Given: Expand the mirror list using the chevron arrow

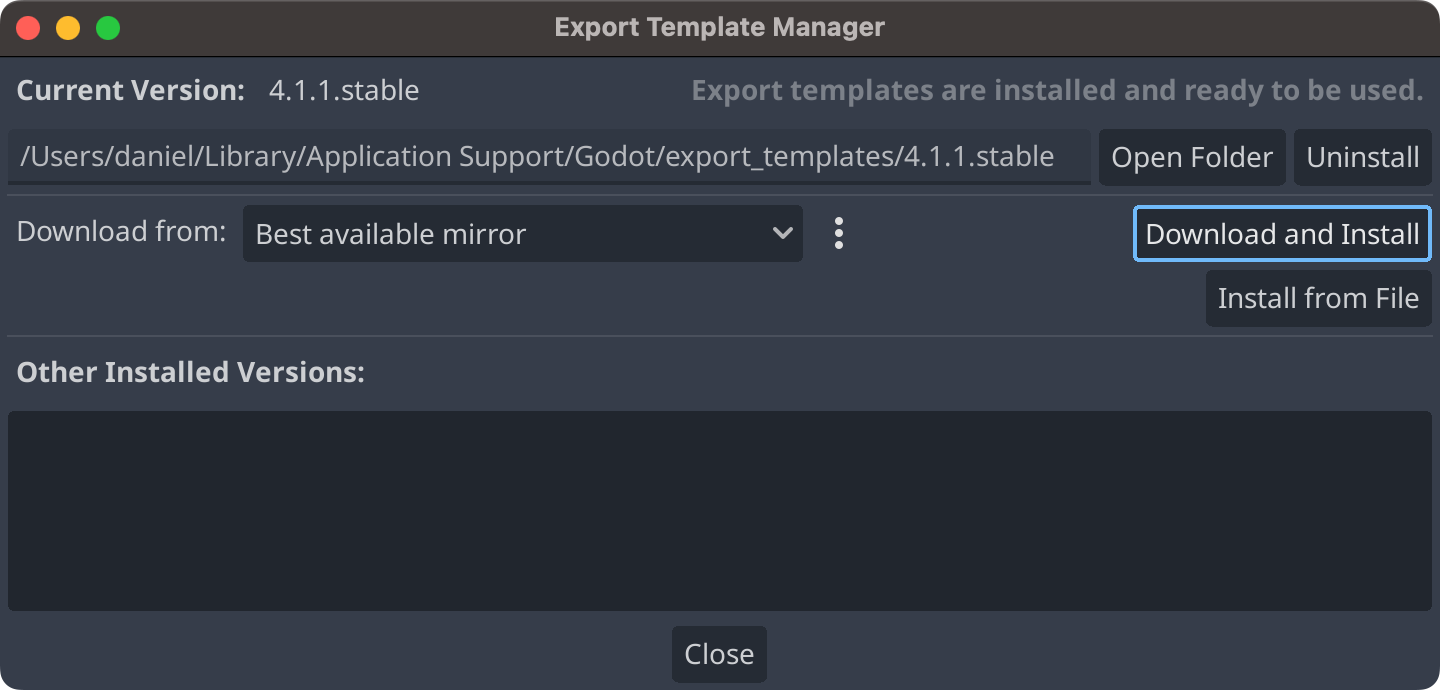Looking at the screenshot, I should 782,233.
